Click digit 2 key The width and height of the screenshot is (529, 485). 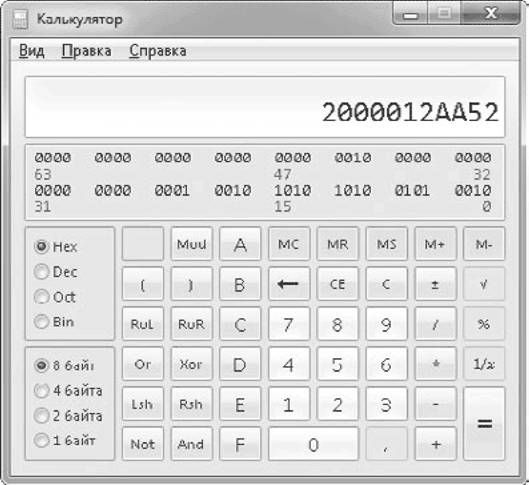click(x=338, y=404)
